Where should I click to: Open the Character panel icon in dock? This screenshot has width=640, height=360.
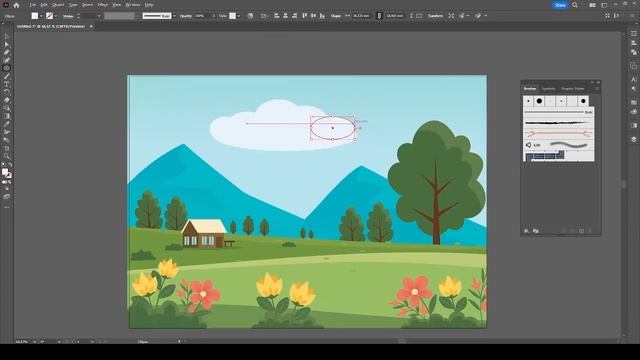pos(633,80)
